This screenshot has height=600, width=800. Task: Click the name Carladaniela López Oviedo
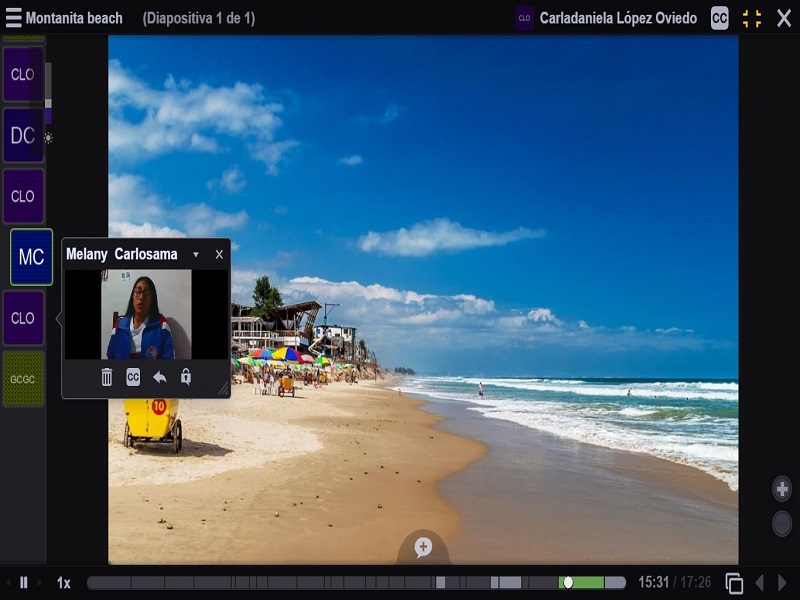click(x=618, y=18)
